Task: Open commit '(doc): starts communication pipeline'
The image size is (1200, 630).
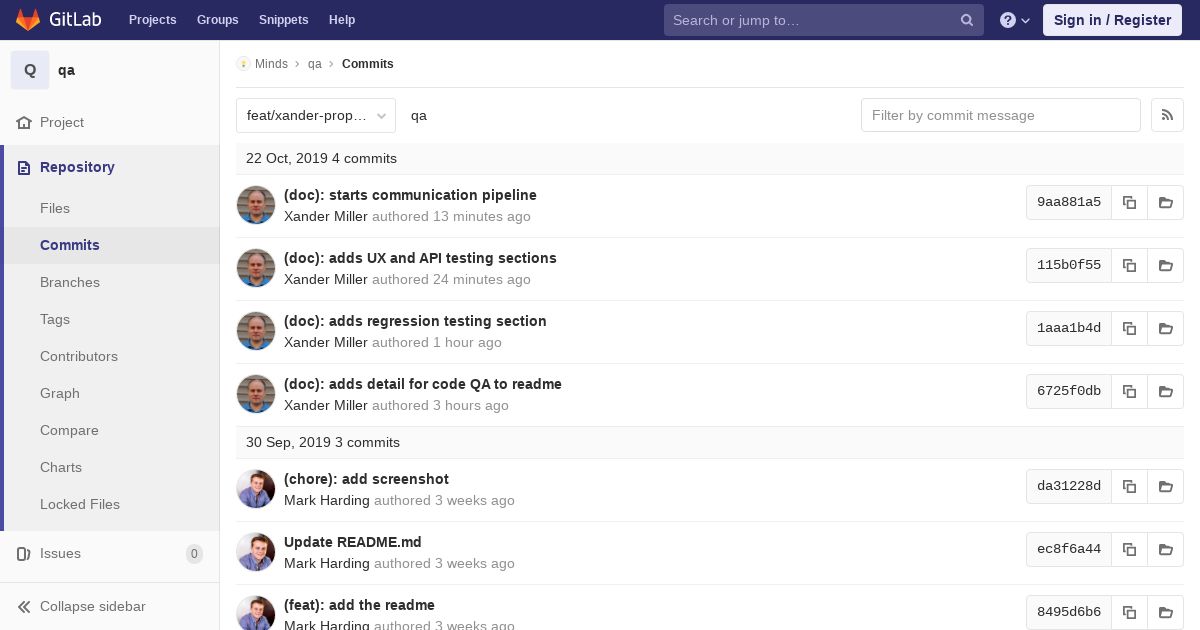Action: 410,195
